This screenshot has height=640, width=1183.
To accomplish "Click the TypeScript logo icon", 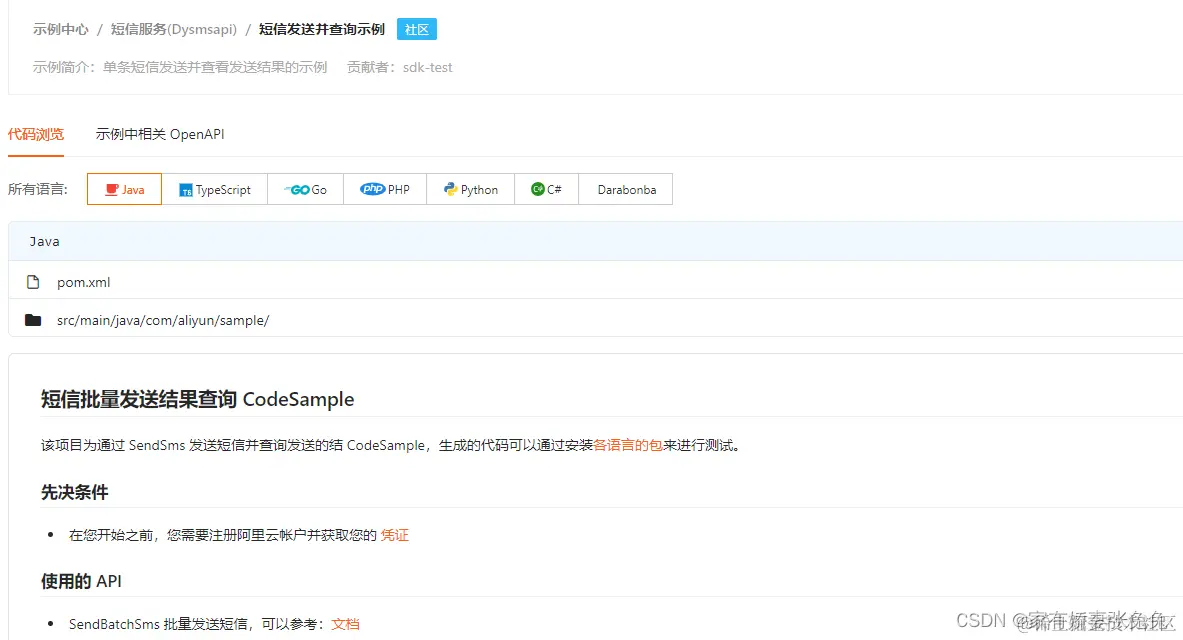I will pyautogui.click(x=186, y=190).
